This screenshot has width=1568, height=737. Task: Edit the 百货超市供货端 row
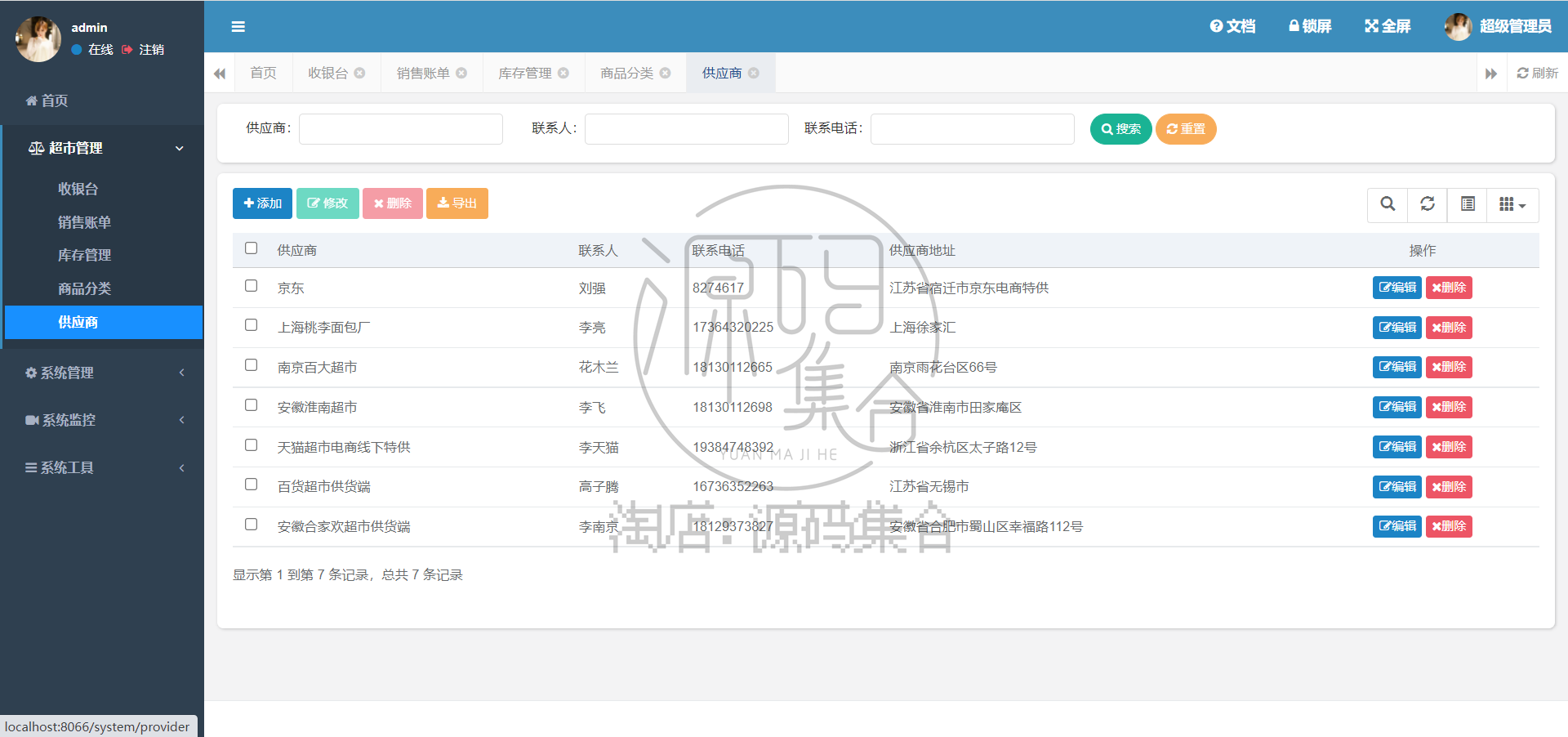tap(1397, 487)
